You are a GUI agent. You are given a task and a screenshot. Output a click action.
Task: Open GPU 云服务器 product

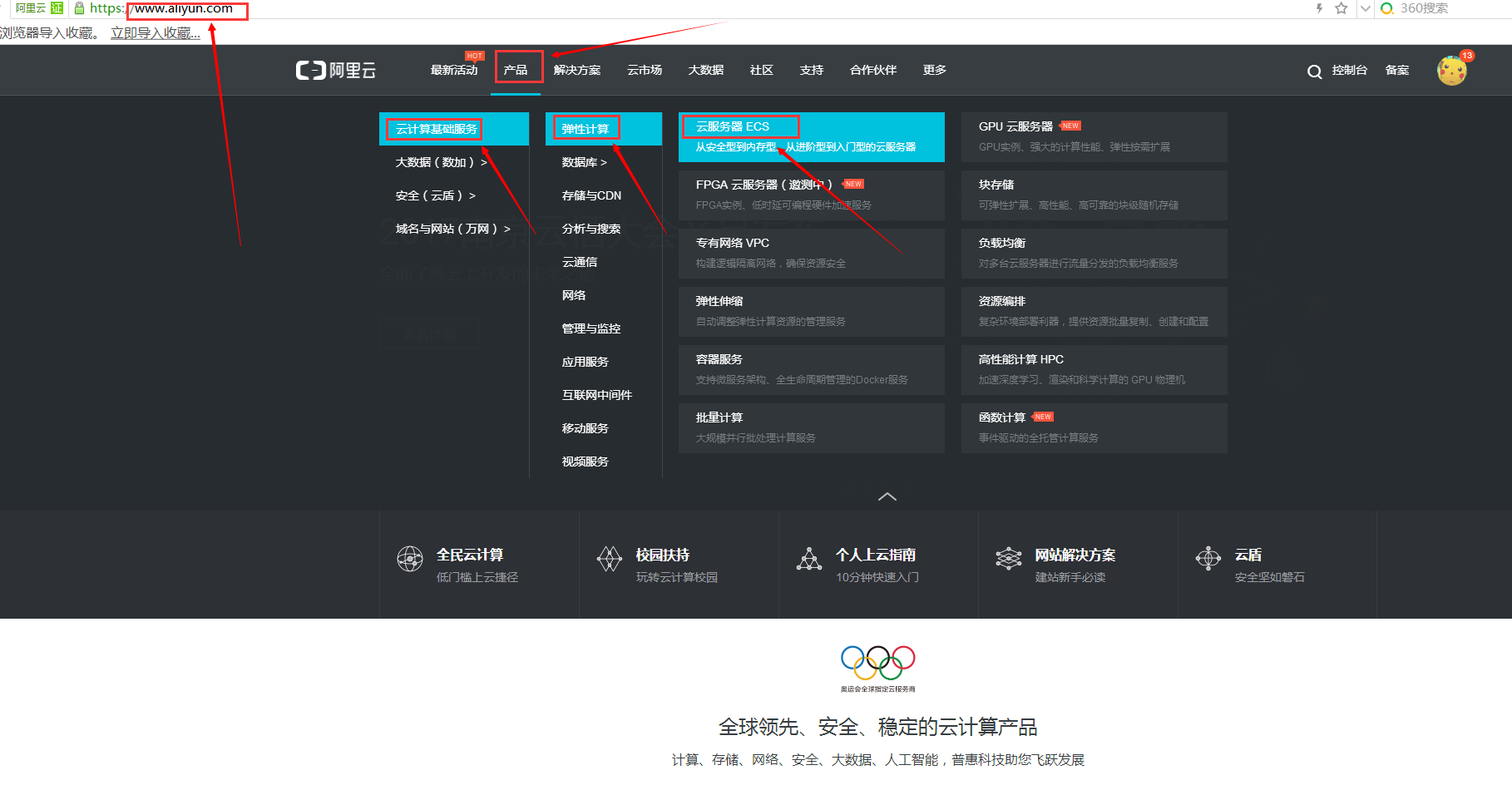tap(1094, 137)
